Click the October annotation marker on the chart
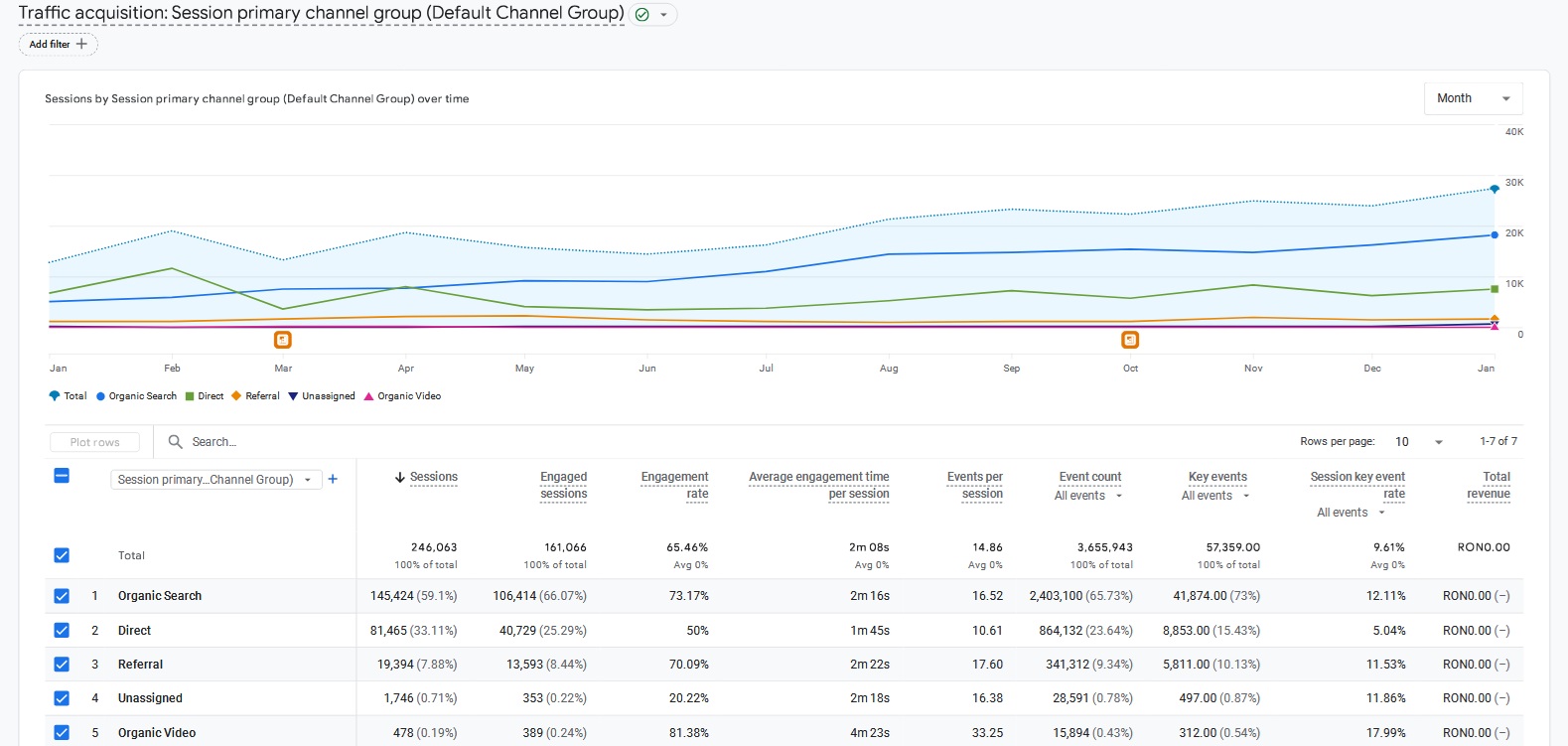The image size is (1568, 746). (x=1130, y=340)
